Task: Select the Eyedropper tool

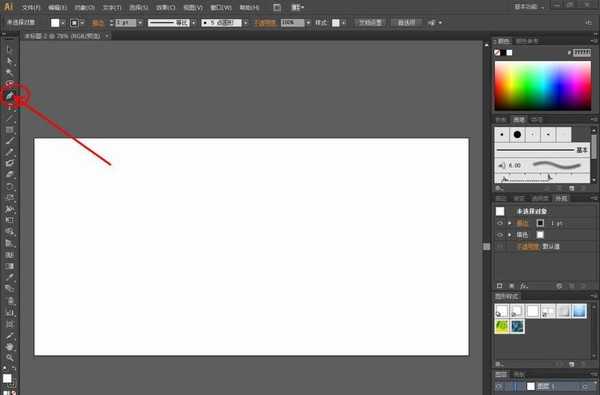Action: point(10,277)
